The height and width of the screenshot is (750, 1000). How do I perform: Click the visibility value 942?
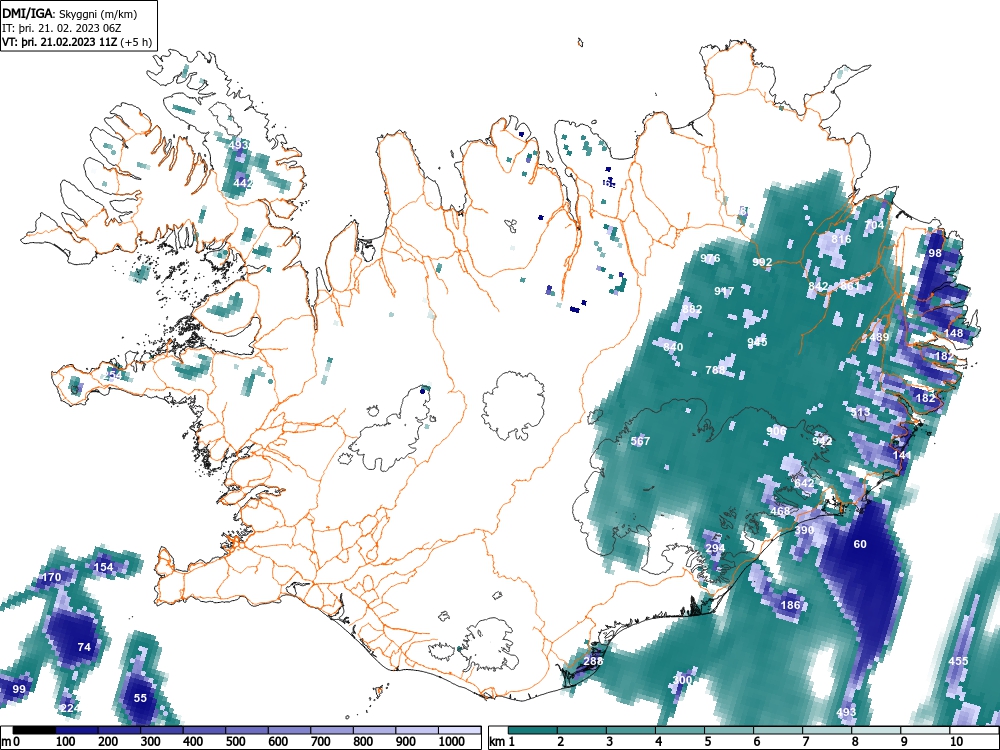point(823,441)
